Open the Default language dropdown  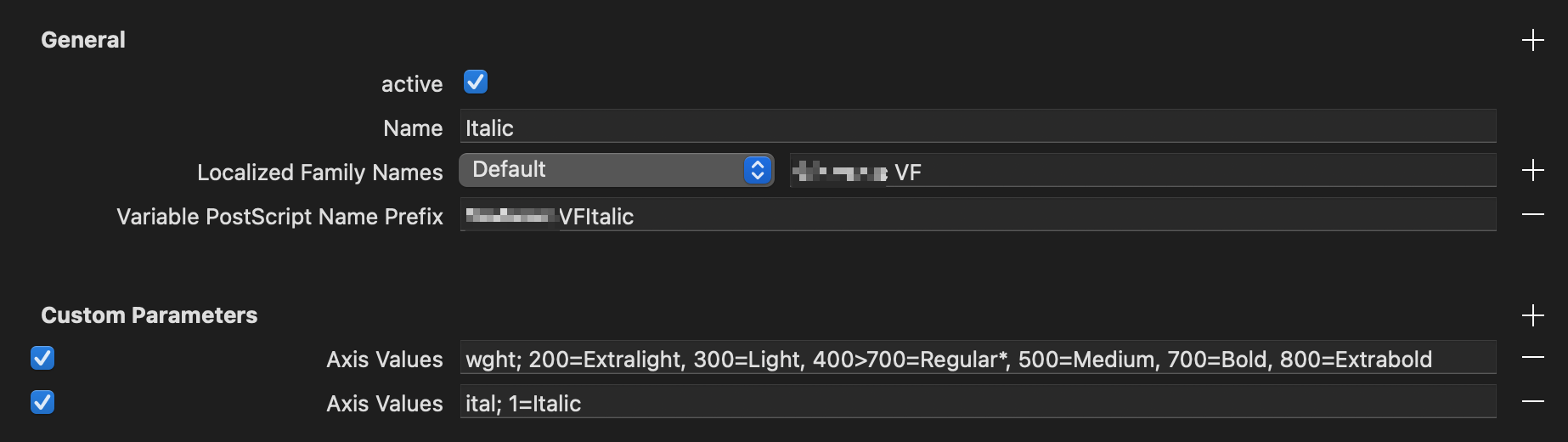click(x=616, y=170)
